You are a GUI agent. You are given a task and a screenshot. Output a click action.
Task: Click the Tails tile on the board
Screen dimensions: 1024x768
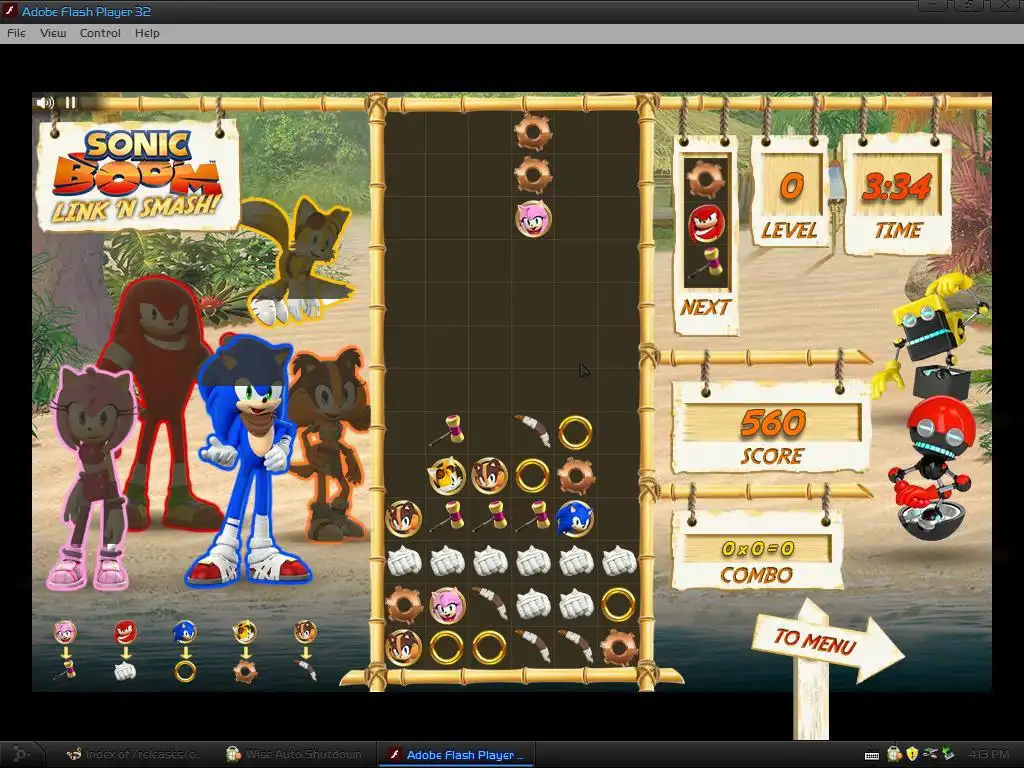447,475
